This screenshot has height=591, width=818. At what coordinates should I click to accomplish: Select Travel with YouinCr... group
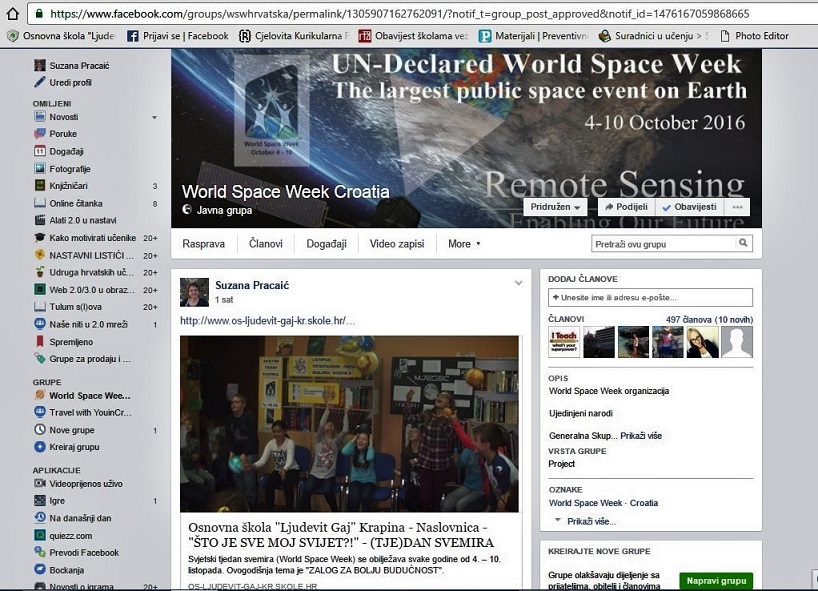(90, 412)
